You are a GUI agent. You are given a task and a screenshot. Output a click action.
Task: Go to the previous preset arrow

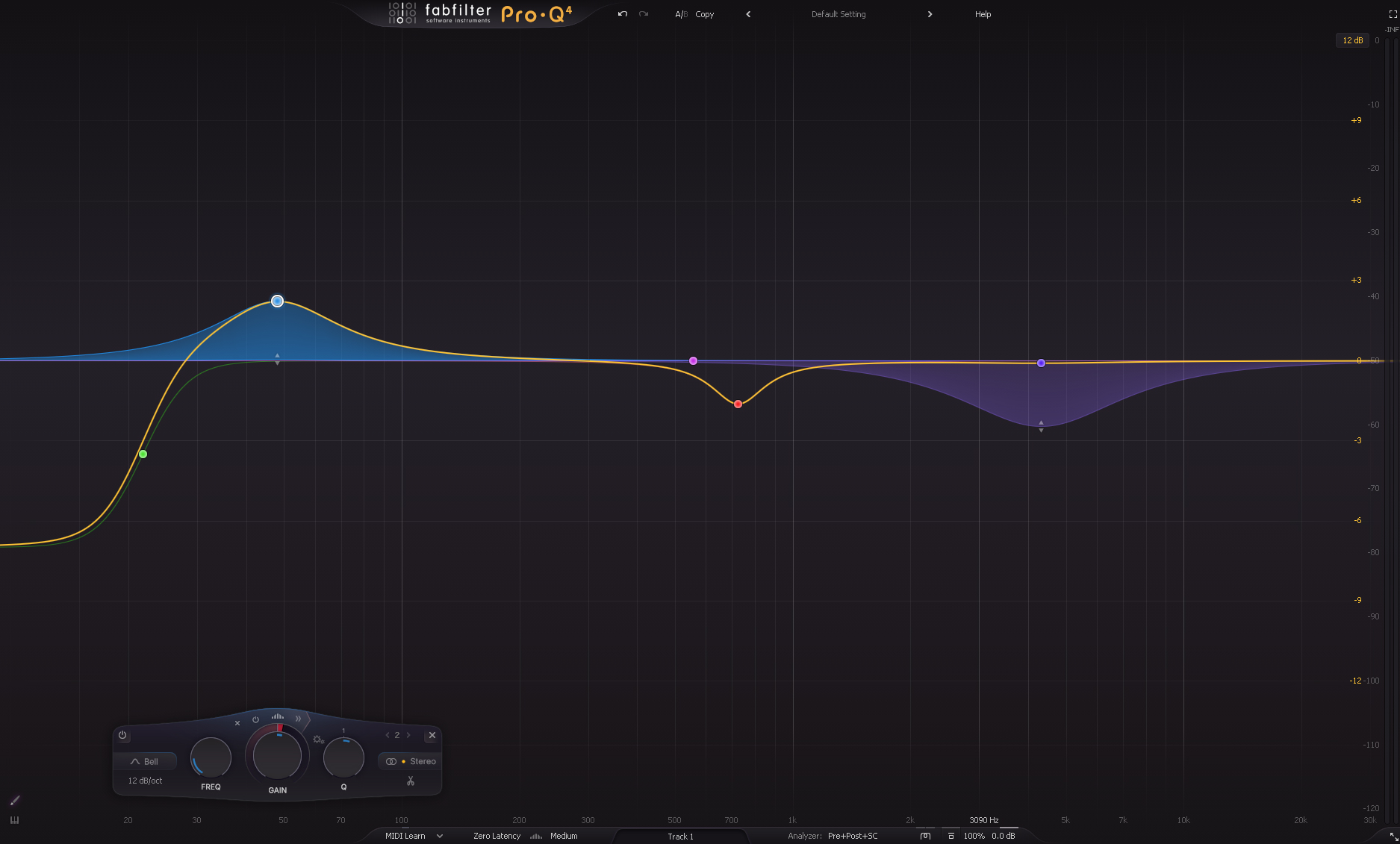coord(748,14)
